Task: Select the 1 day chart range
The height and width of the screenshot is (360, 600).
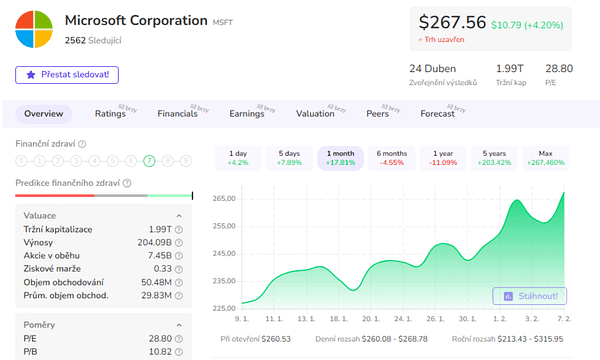Action: 238,158
